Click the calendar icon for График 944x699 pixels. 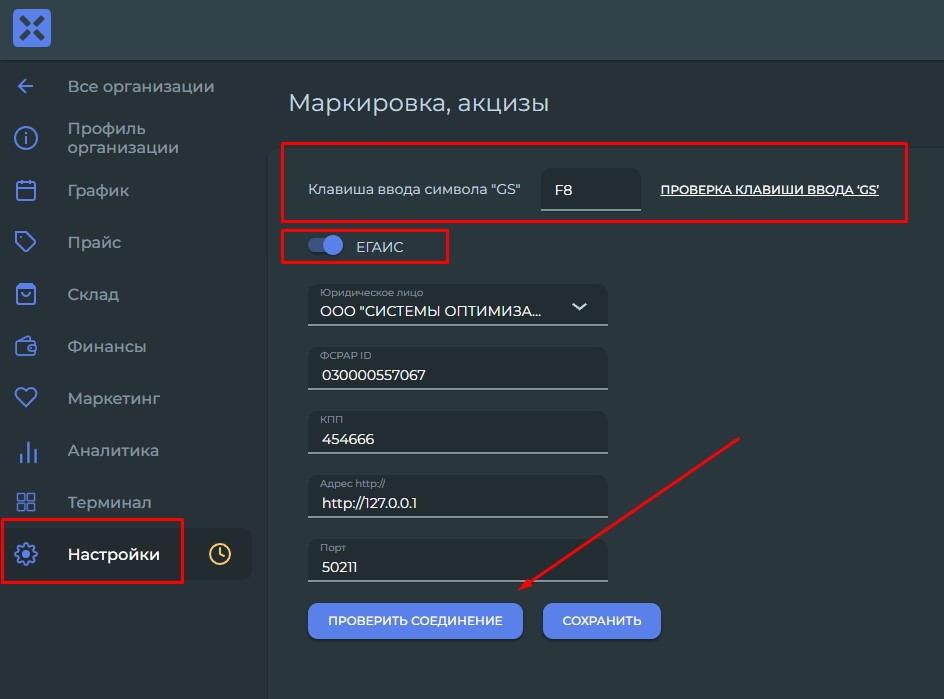pos(26,191)
